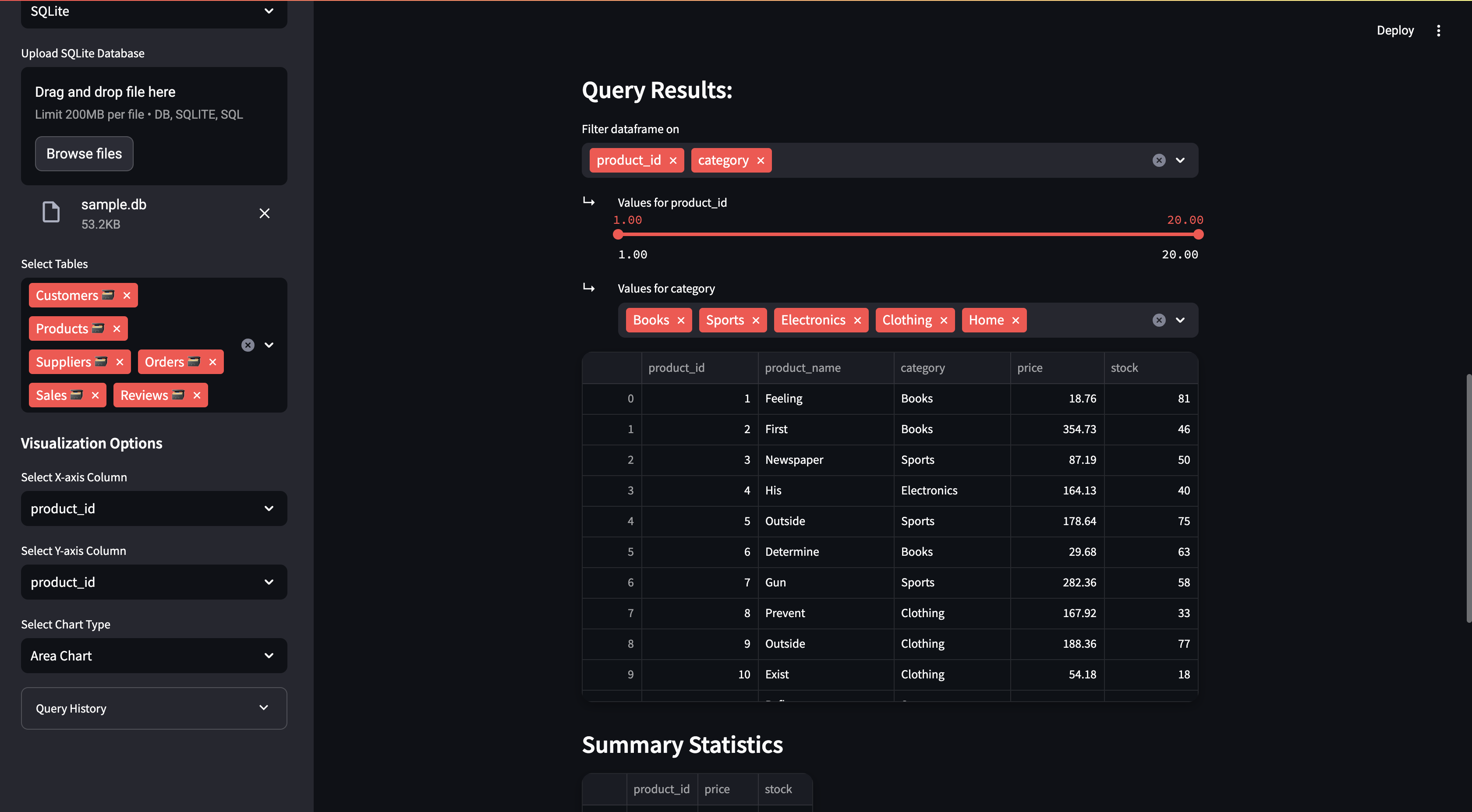Remove the Orders table tag

212,362
